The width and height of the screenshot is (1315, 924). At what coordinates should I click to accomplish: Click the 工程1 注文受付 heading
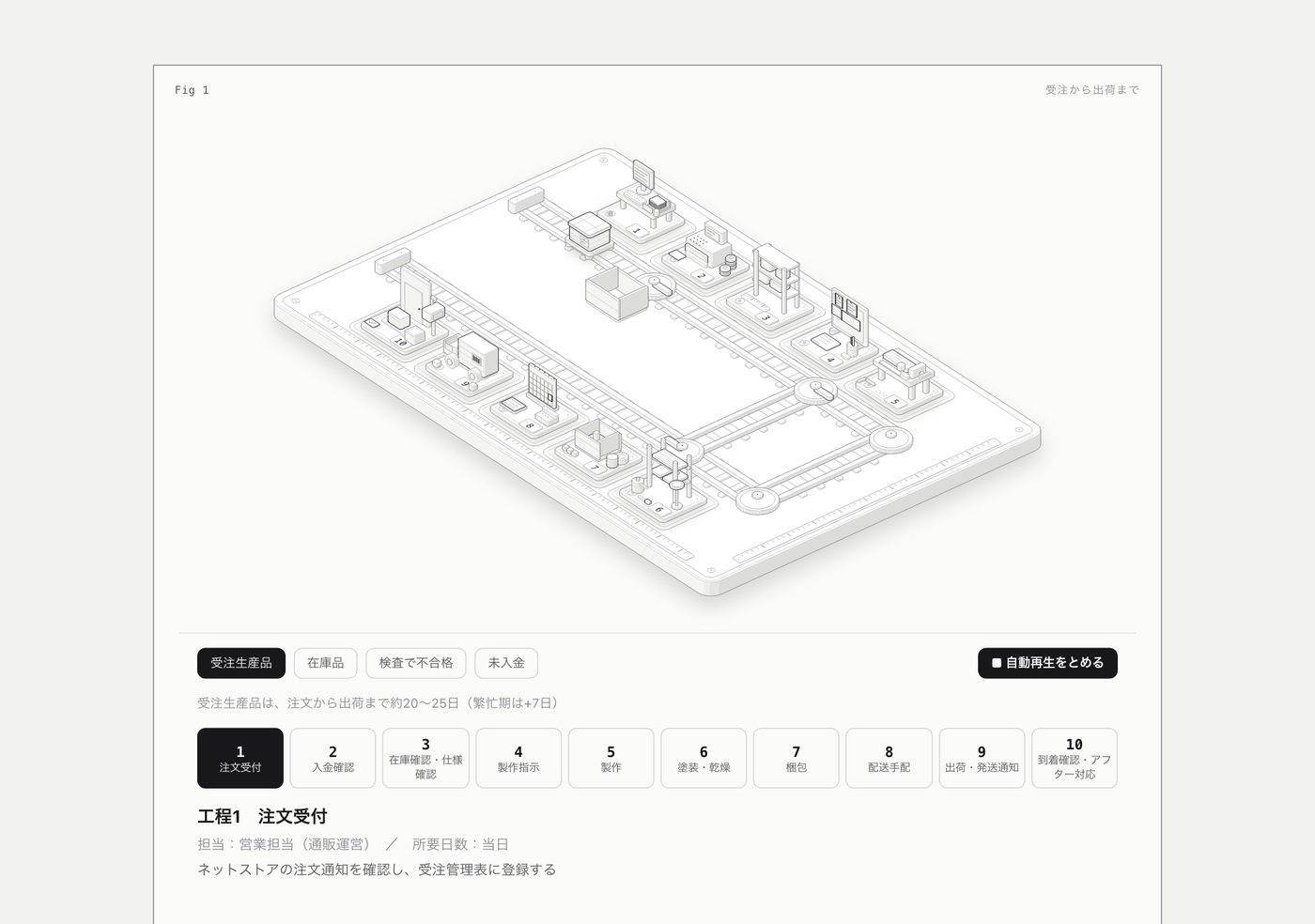click(x=262, y=816)
